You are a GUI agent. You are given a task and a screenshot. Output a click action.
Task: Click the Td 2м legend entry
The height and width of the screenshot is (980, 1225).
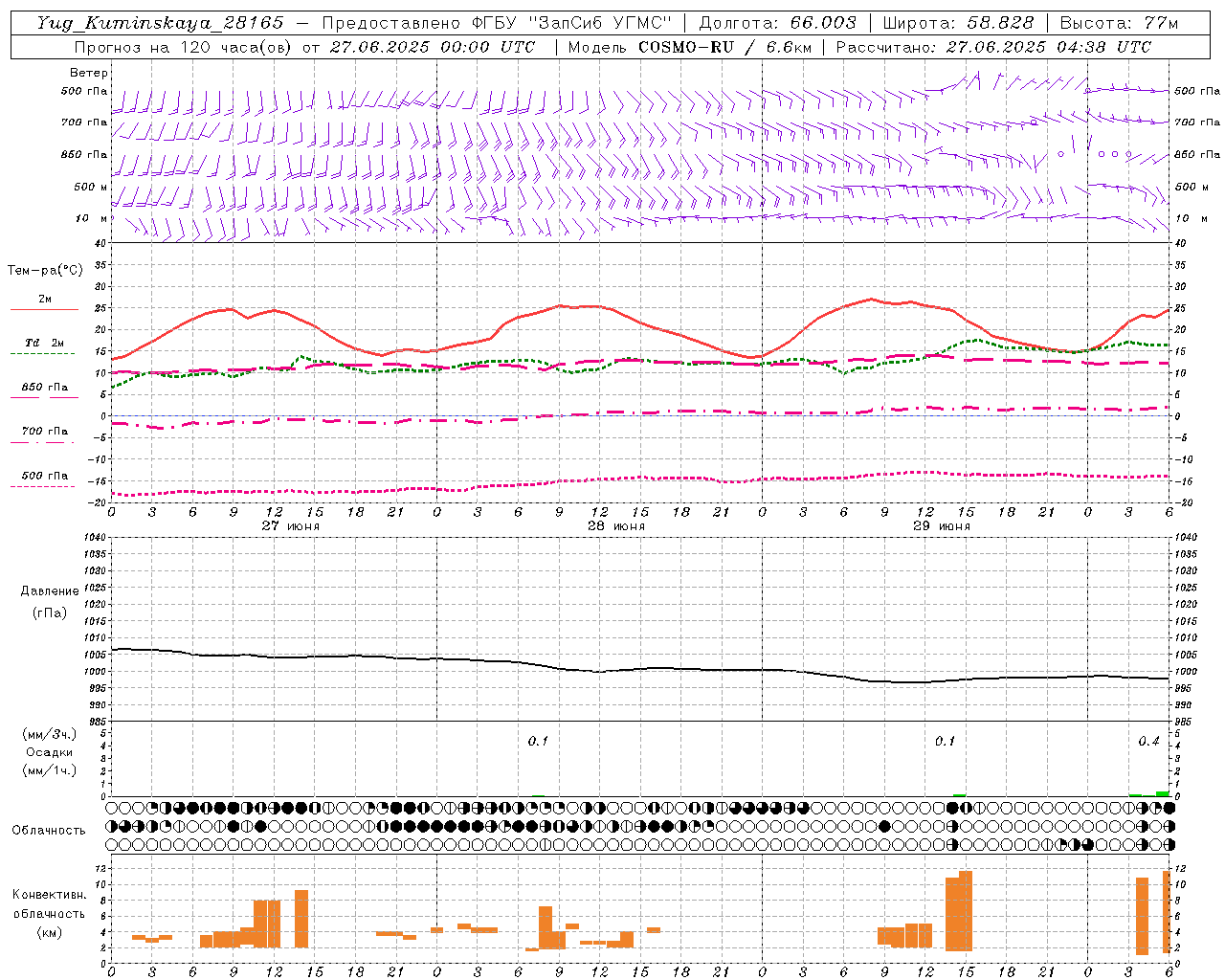pos(45,343)
